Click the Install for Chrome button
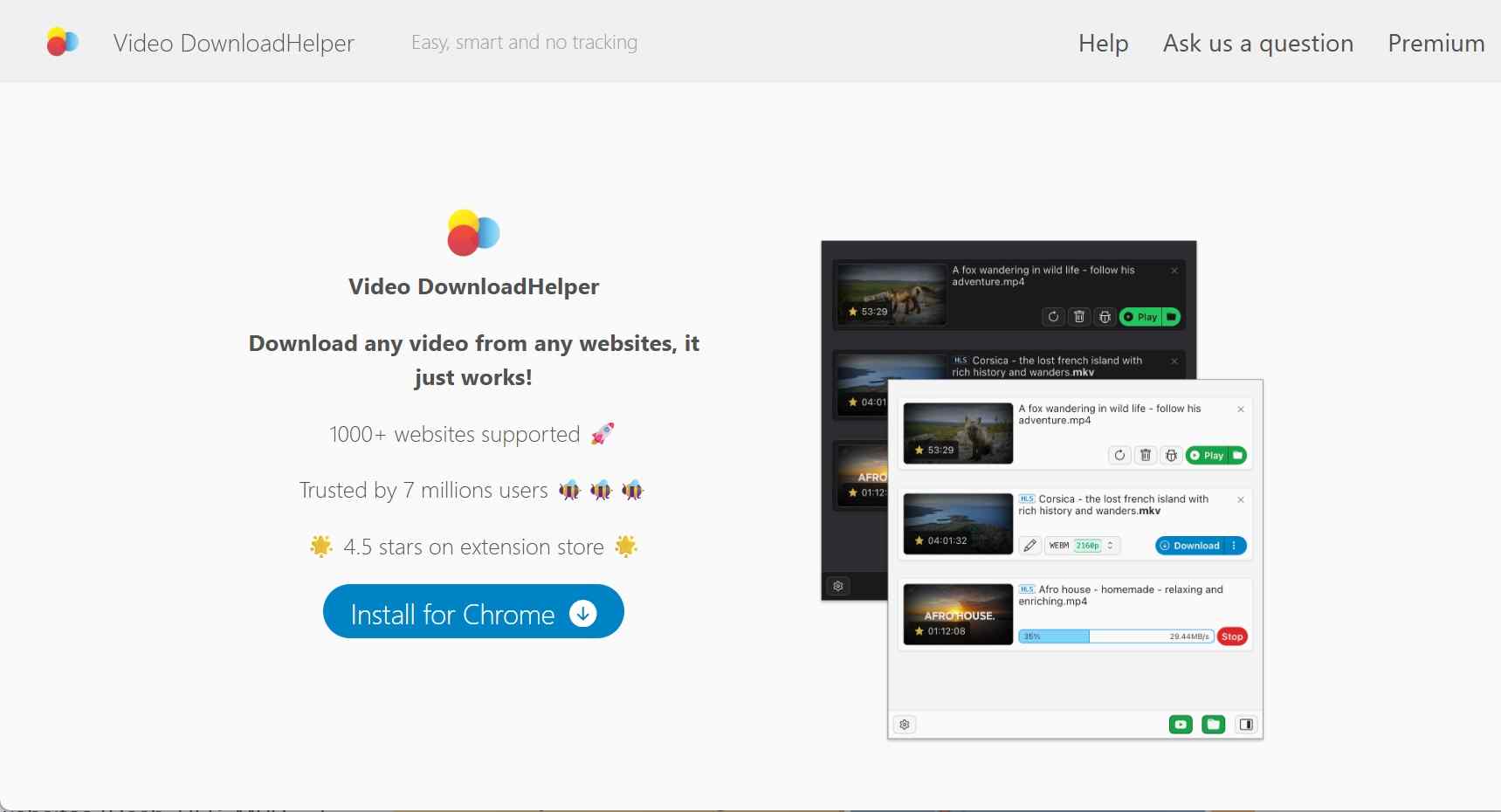 pyautogui.click(x=473, y=612)
